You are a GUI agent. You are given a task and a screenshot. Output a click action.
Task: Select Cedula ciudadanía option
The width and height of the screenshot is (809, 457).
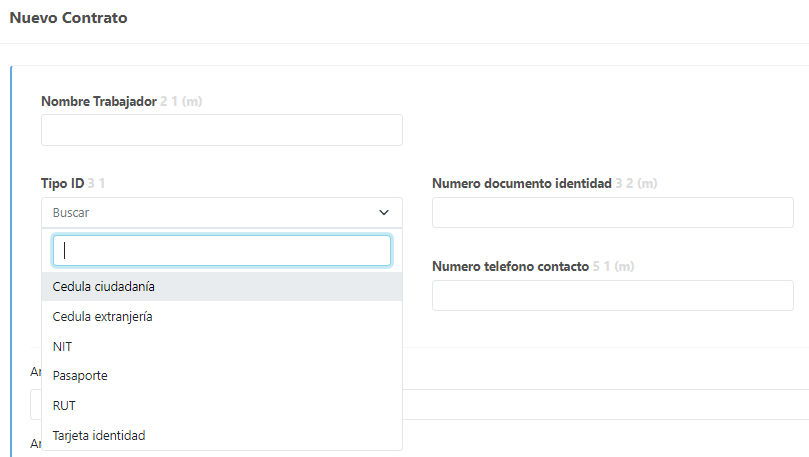(x=104, y=287)
